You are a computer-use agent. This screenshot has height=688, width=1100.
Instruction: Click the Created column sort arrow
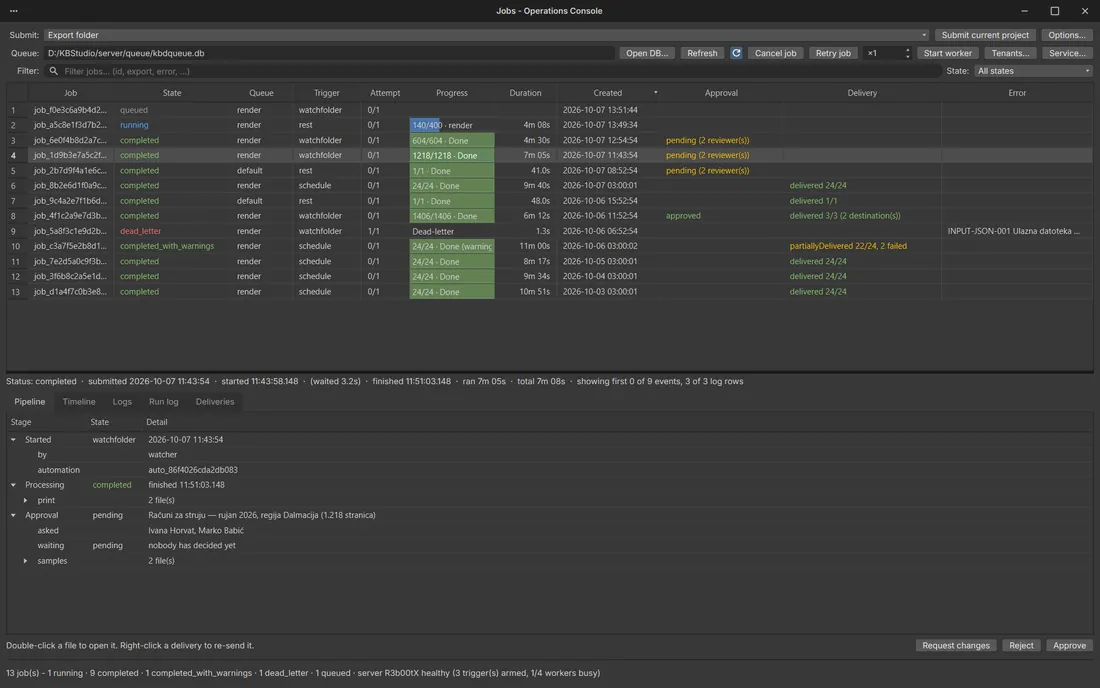(656, 93)
